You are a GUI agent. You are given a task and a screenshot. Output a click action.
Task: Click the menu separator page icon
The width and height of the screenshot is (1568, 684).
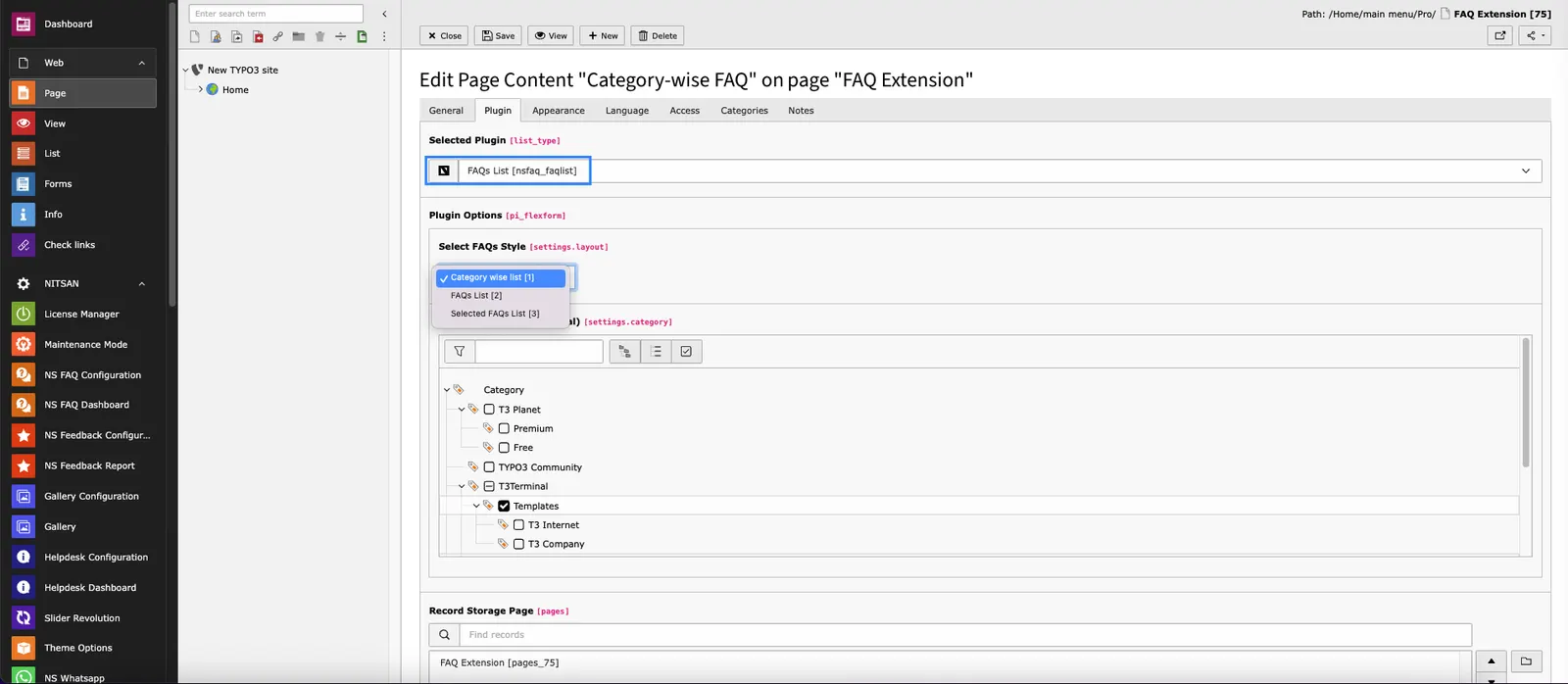[341, 36]
